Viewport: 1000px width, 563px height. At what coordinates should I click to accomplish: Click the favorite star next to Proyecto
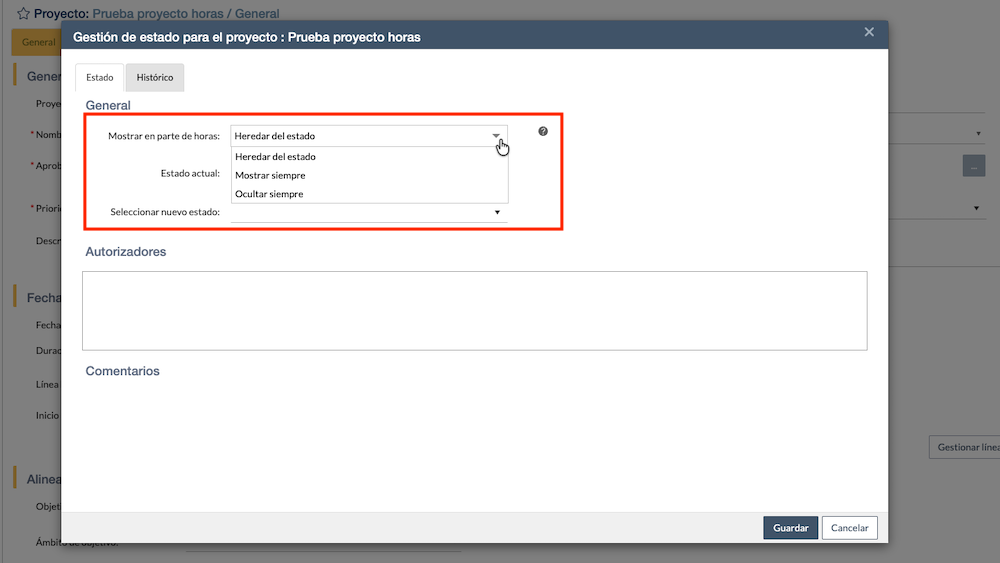(23, 14)
